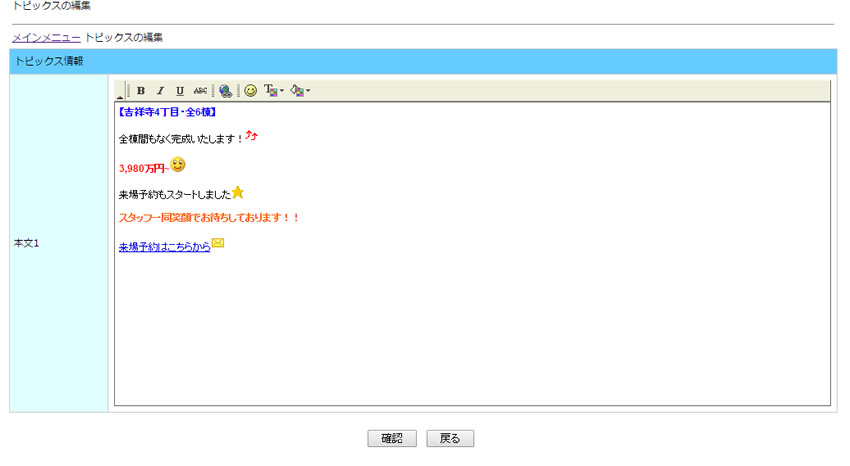Follow the 来場予約はこちらから link
850x466 pixels.
coord(164,247)
